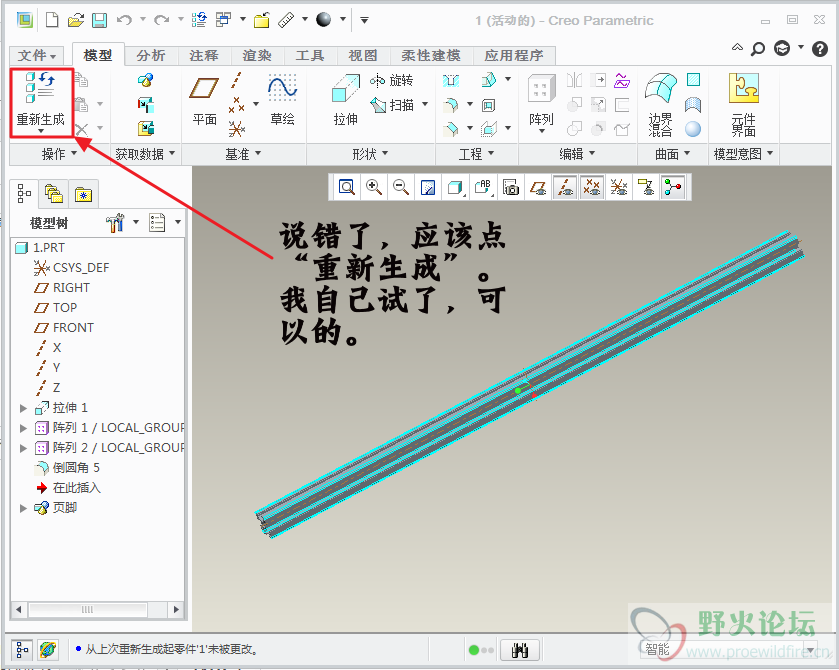Toggle annotation display in graphics toolbar
This screenshot has height=670, width=839.
(646, 187)
